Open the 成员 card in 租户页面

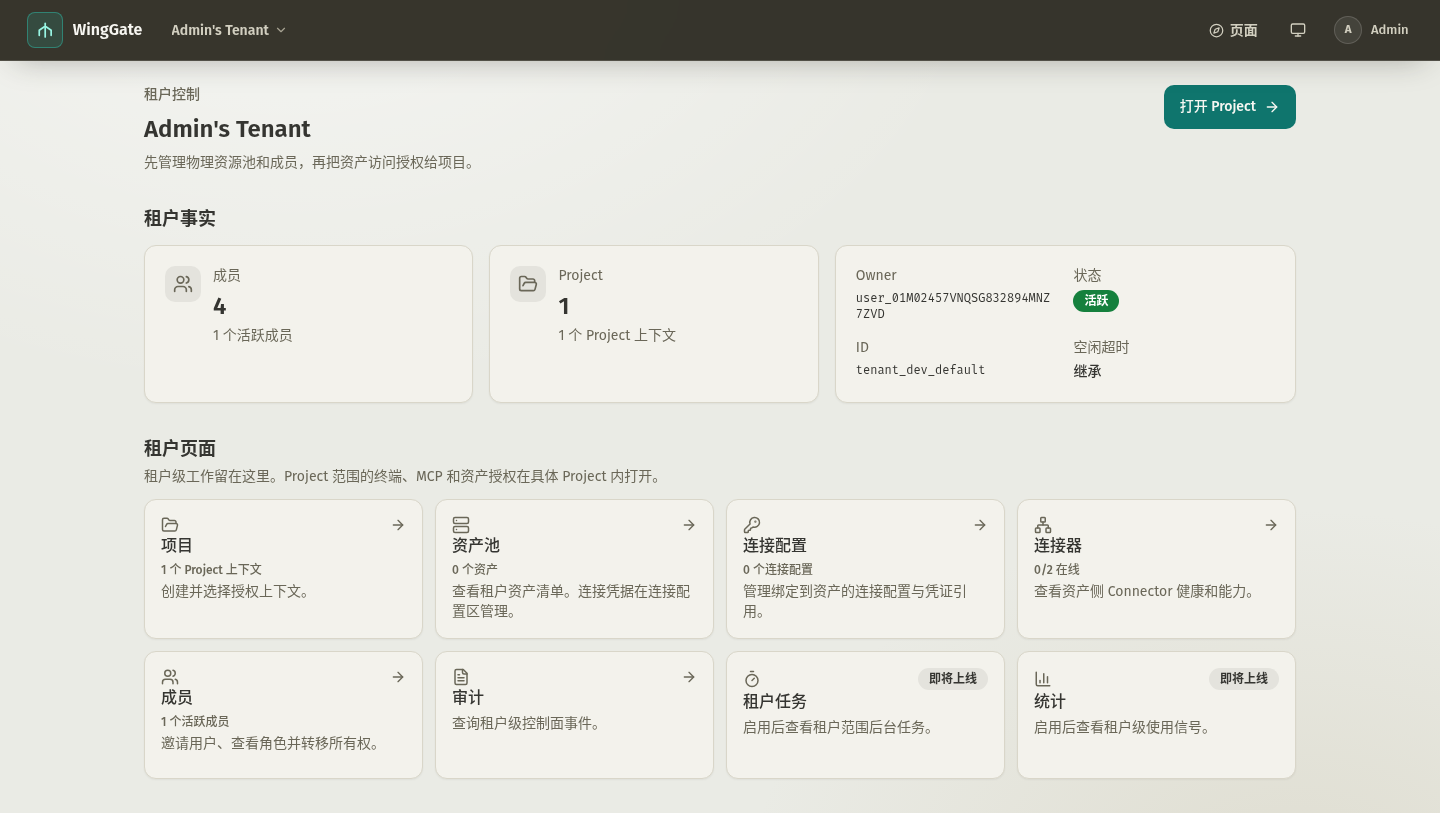pos(283,715)
